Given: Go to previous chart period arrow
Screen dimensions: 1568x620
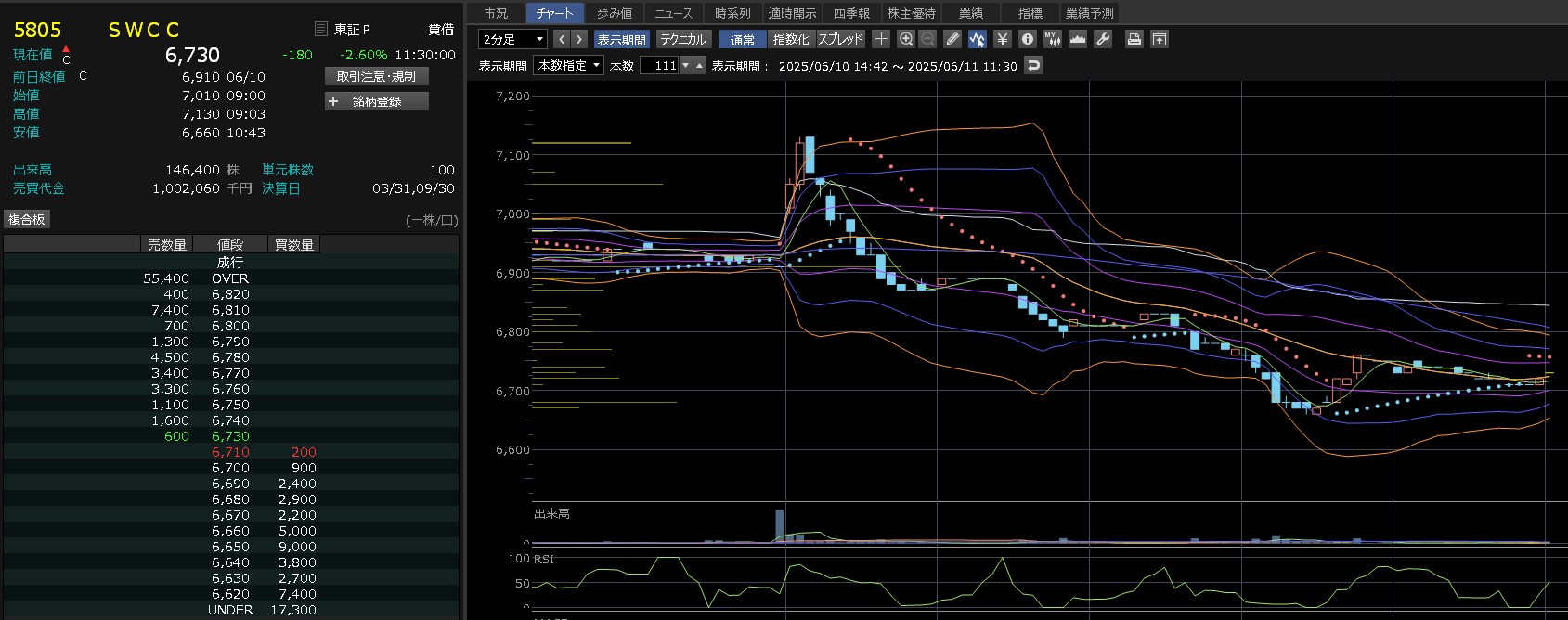Looking at the screenshot, I should [x=562, y=39].
